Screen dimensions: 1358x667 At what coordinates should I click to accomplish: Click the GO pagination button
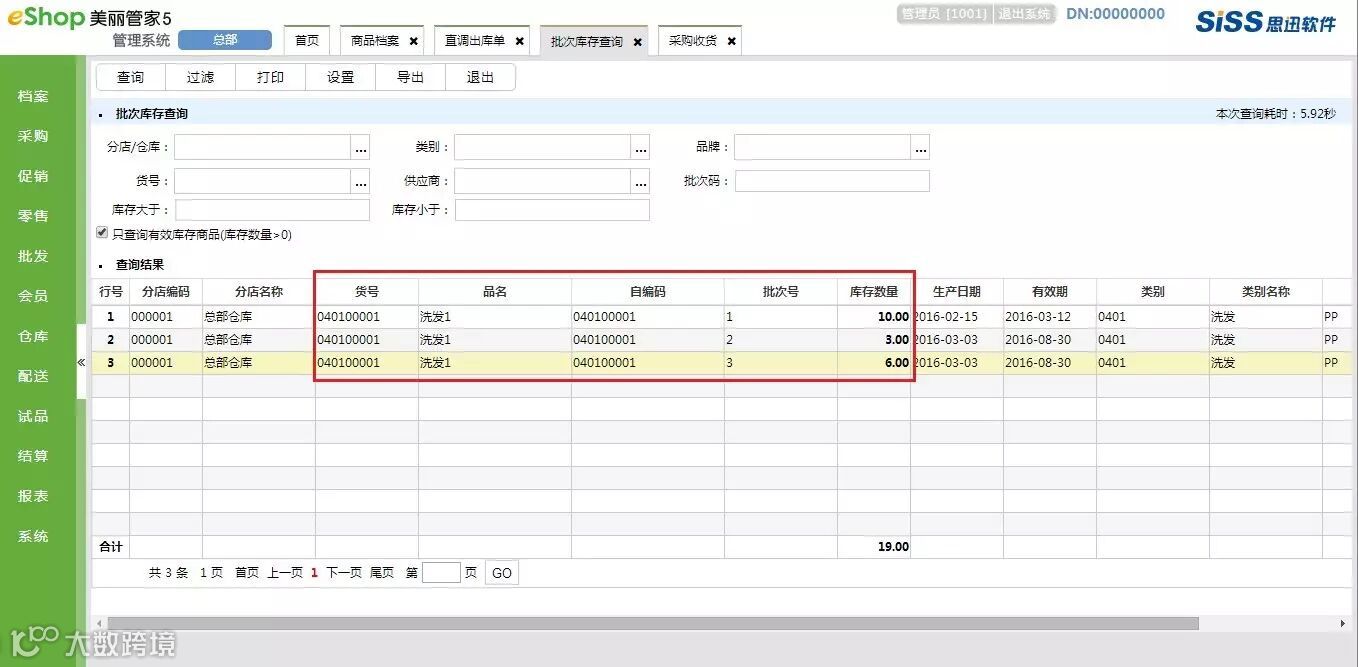502,573
